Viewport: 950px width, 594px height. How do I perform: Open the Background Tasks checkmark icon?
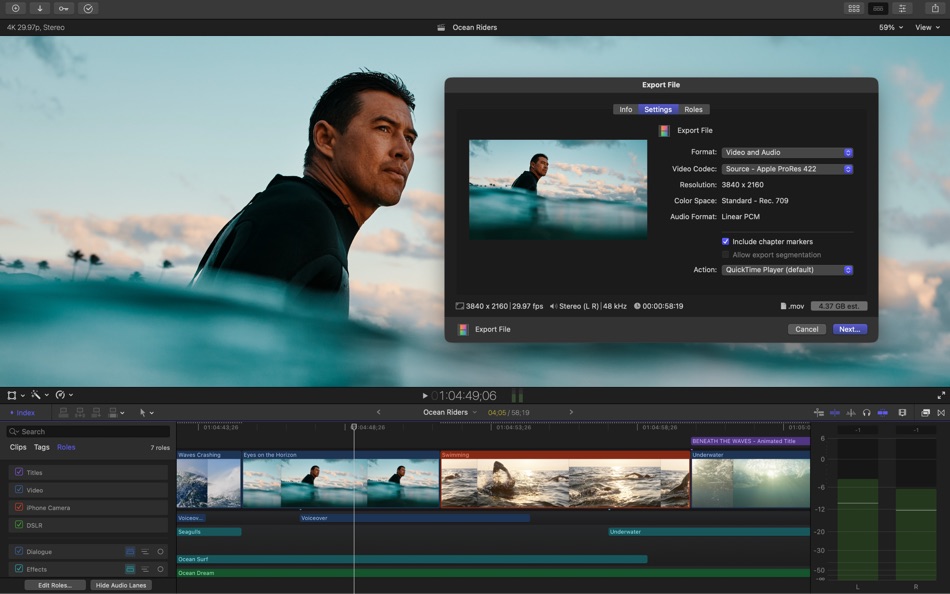click(88, 8)
